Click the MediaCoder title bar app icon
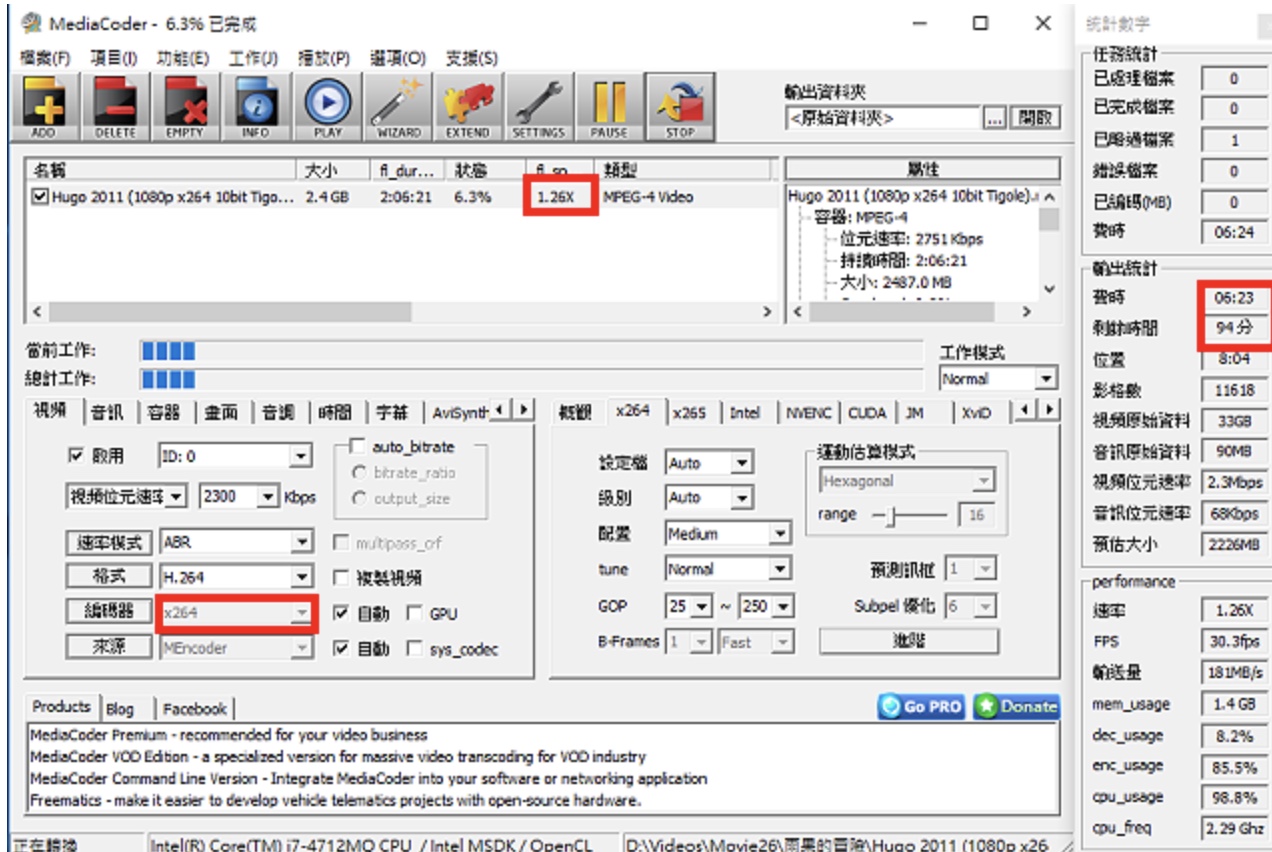This screenshot has height=852, width=1272. tap(30, 22)
